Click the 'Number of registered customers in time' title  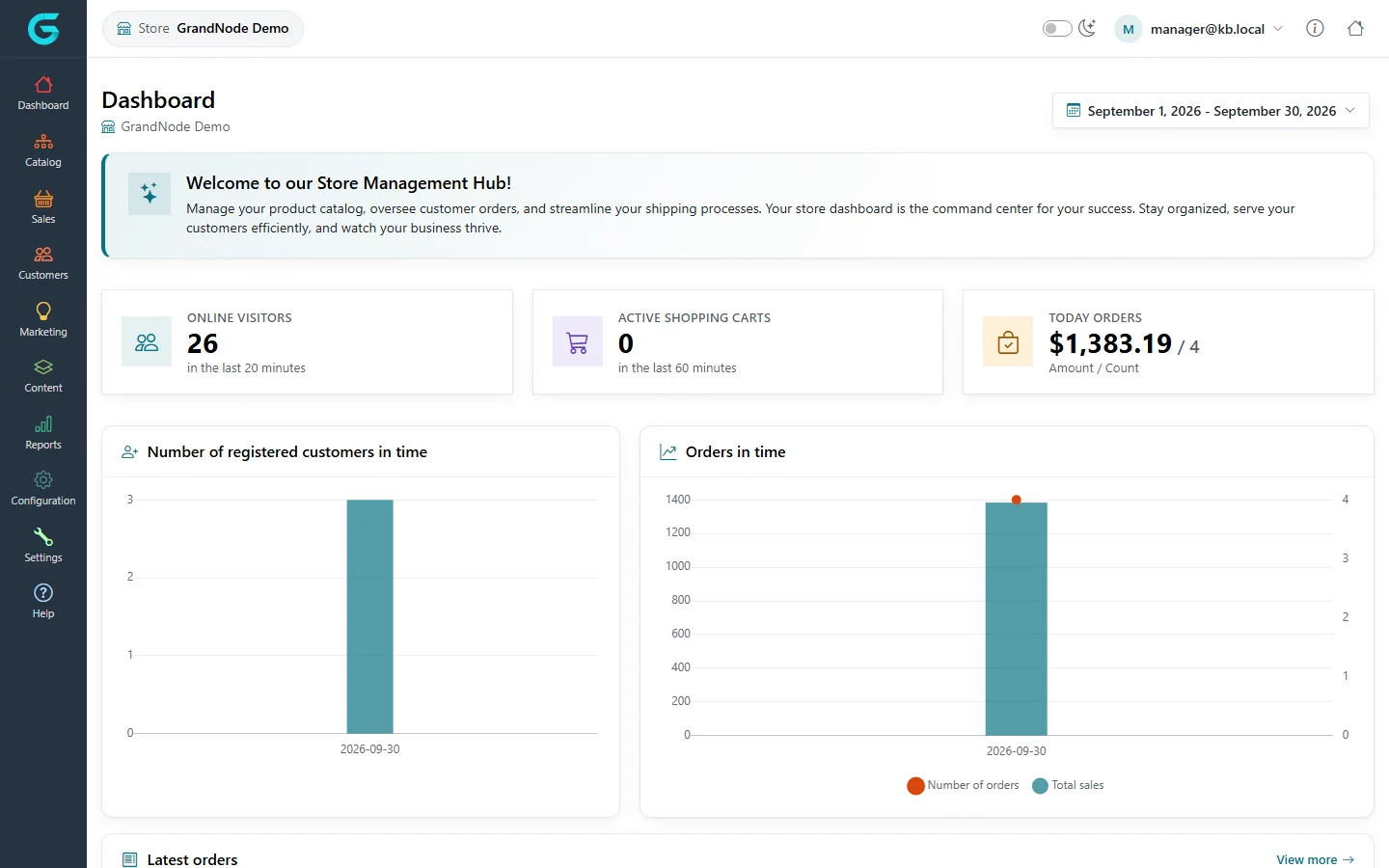[287, 451]
